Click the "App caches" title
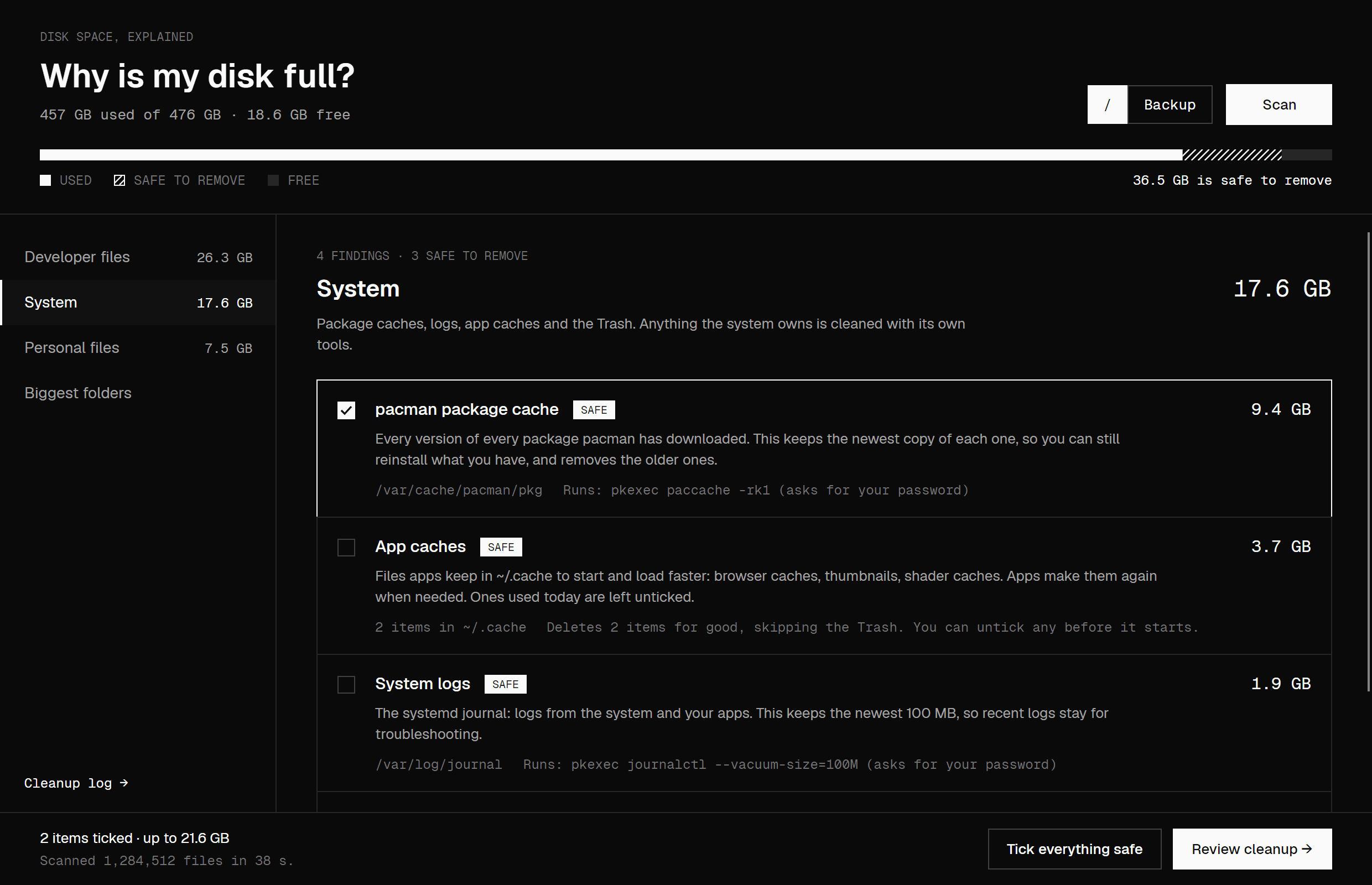This screenshot has height=885, width=1372. [420, 546]
